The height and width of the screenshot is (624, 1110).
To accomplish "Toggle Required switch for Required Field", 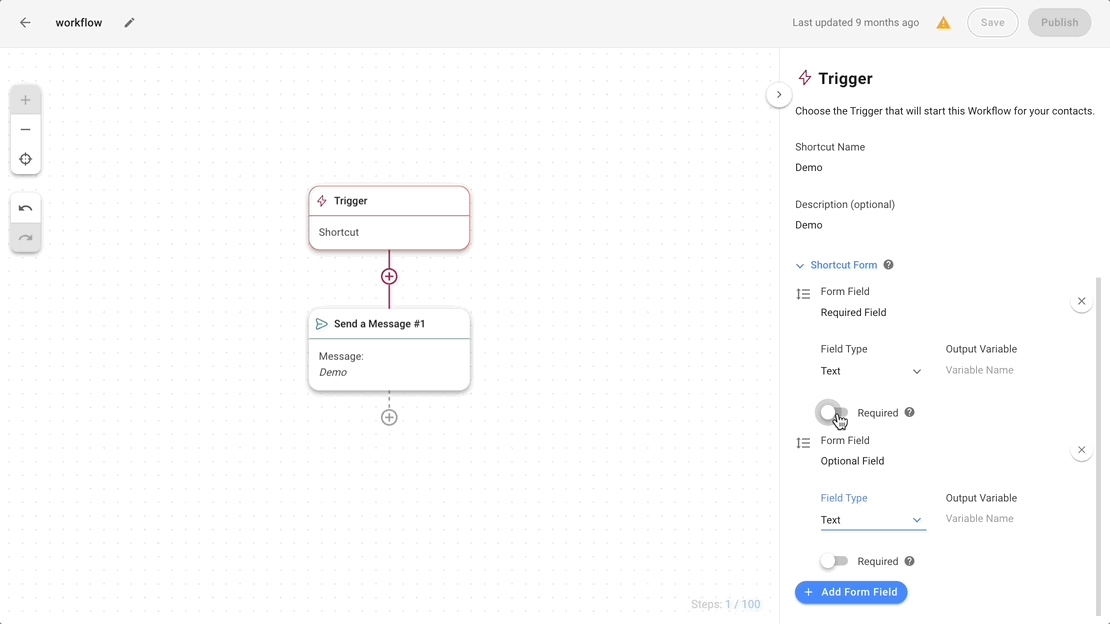I will click(x=833, y=413).
